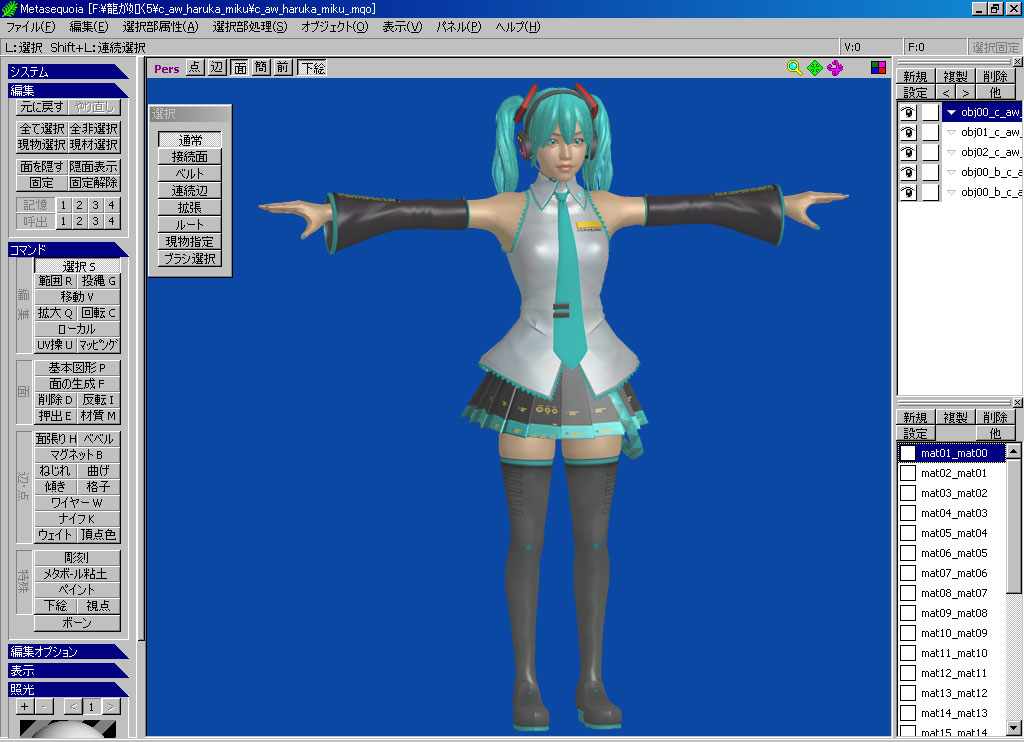The height and width of the screenshot is (742, 1024).
Task: Open the ファイル(F) menu
Action: pyautogui.click(x=30, y=27)
